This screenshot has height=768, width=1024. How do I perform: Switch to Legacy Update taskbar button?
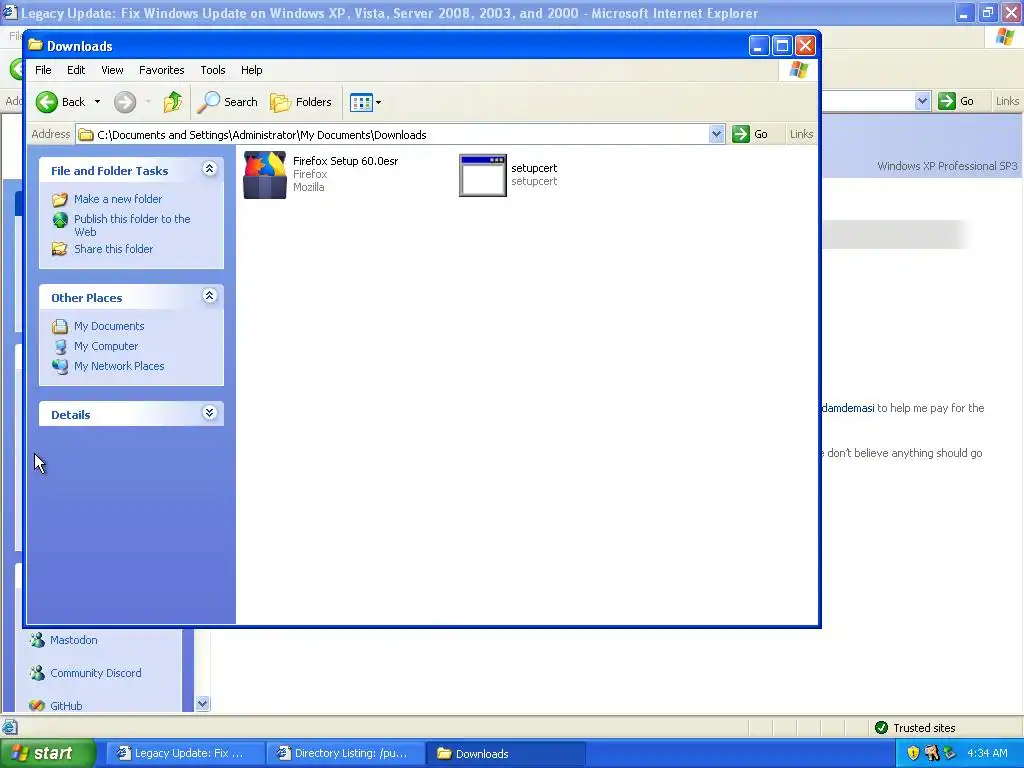pos(184,754)
